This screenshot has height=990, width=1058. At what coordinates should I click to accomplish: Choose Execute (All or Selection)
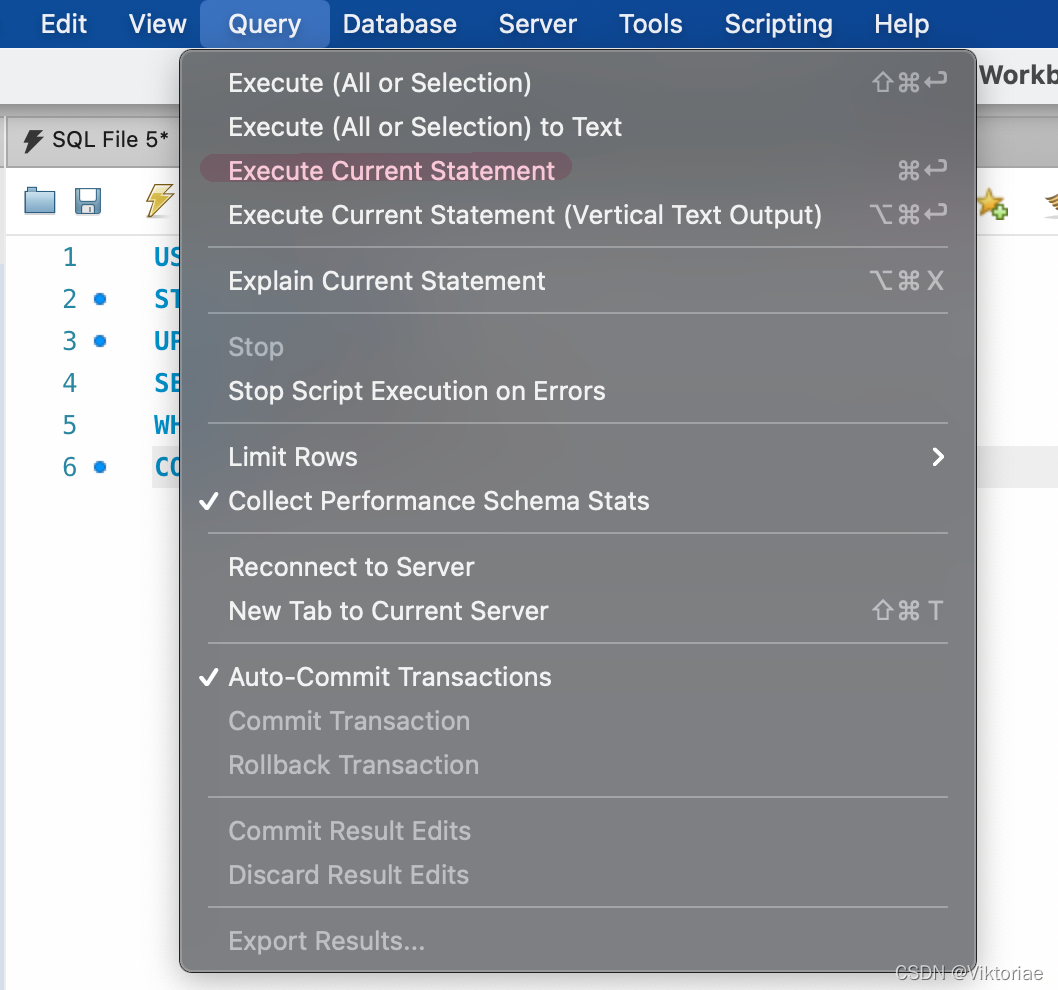pyautogui.click(x=578, y=83)
